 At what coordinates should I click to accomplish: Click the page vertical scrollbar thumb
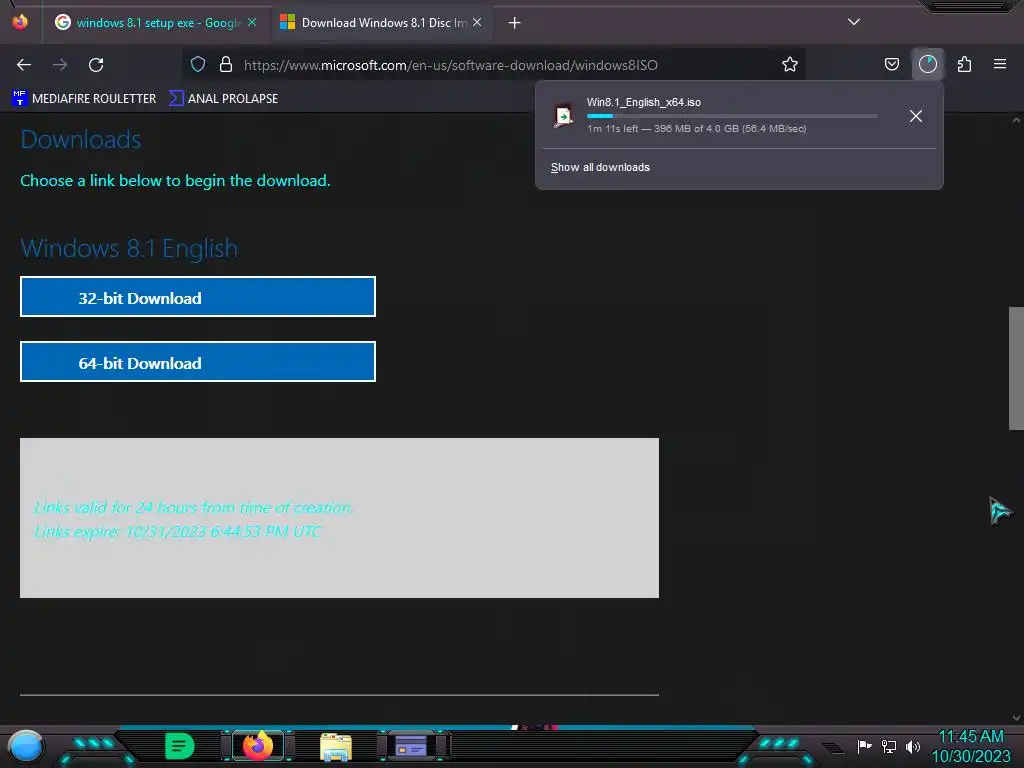tap(1016, 368)
